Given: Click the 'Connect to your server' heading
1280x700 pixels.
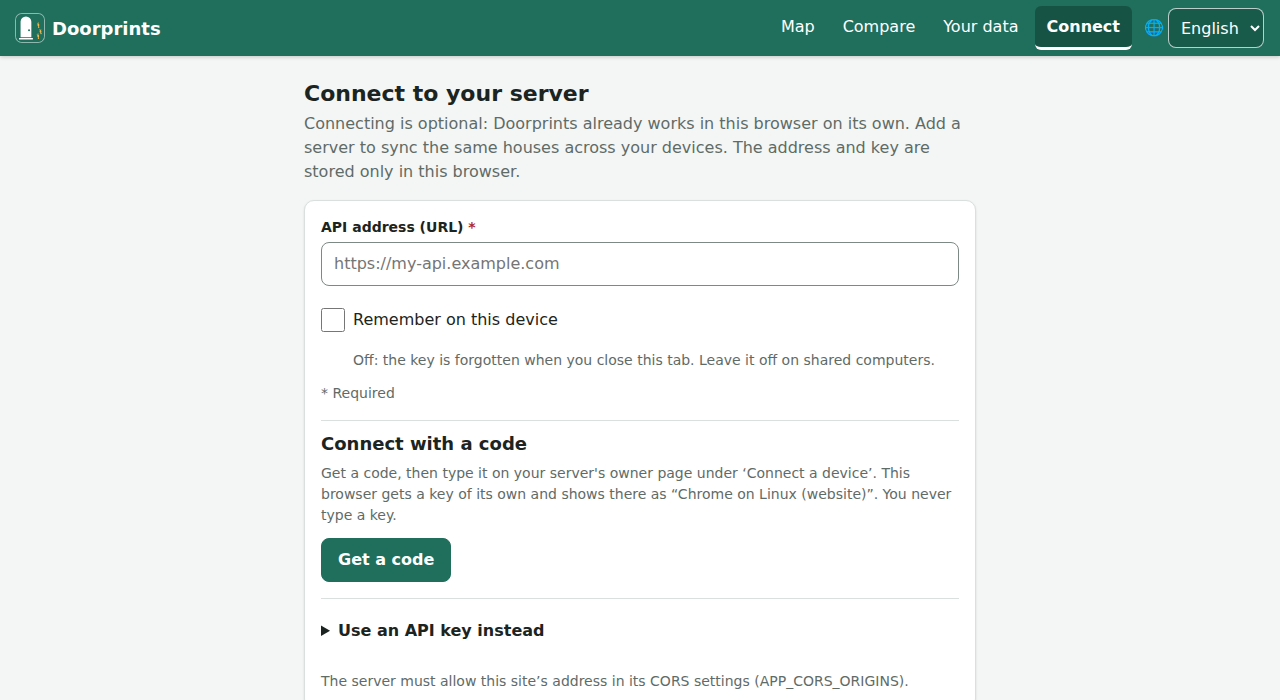Looking at the screenshot, I should click(446, 94).
